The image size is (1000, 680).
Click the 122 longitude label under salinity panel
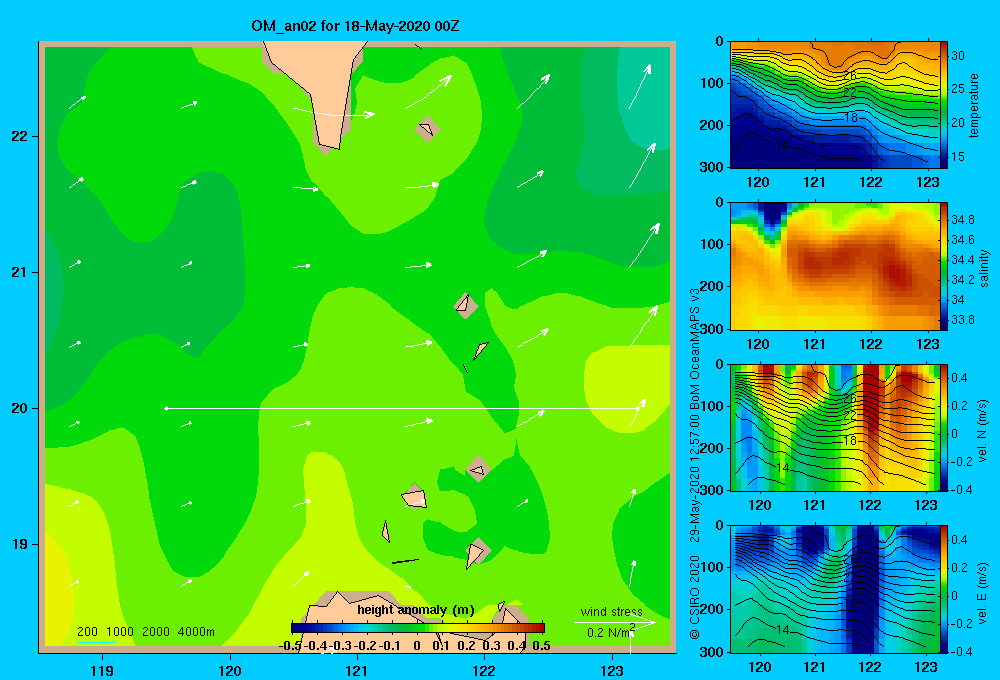pos(871,344)
